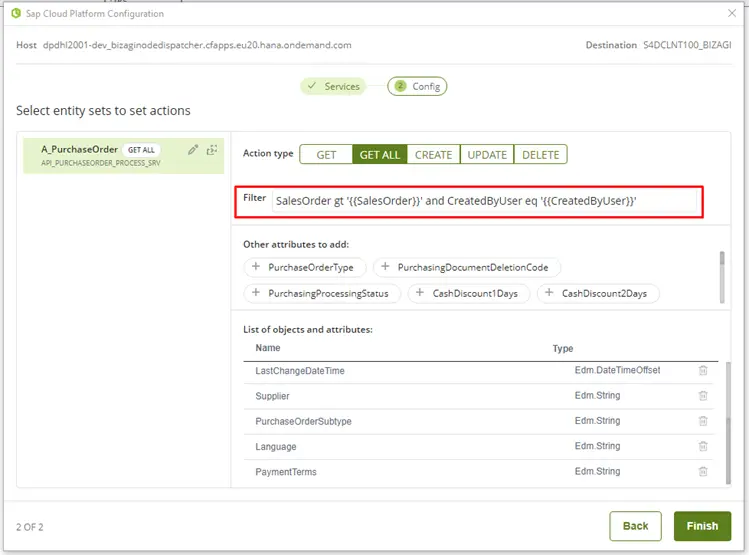Select the GET action type
The width and height of the screenshot is (749, 555).
[x=326, y=155]
